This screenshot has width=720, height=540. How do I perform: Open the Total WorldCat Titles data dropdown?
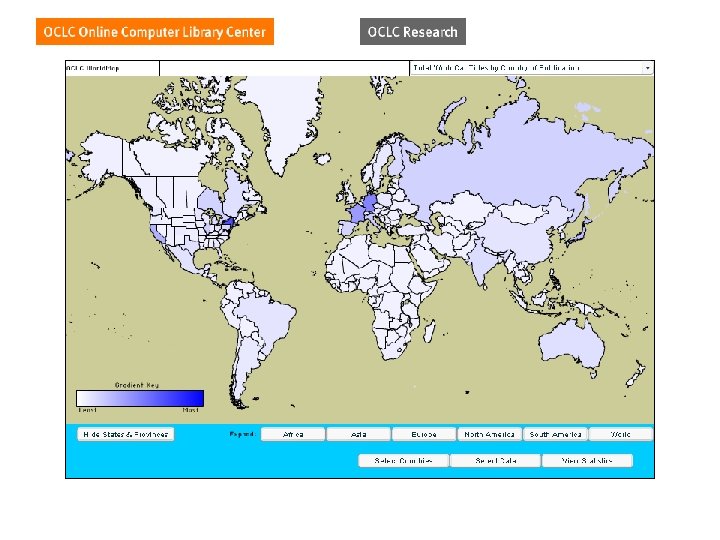click(x=531, y=68)
